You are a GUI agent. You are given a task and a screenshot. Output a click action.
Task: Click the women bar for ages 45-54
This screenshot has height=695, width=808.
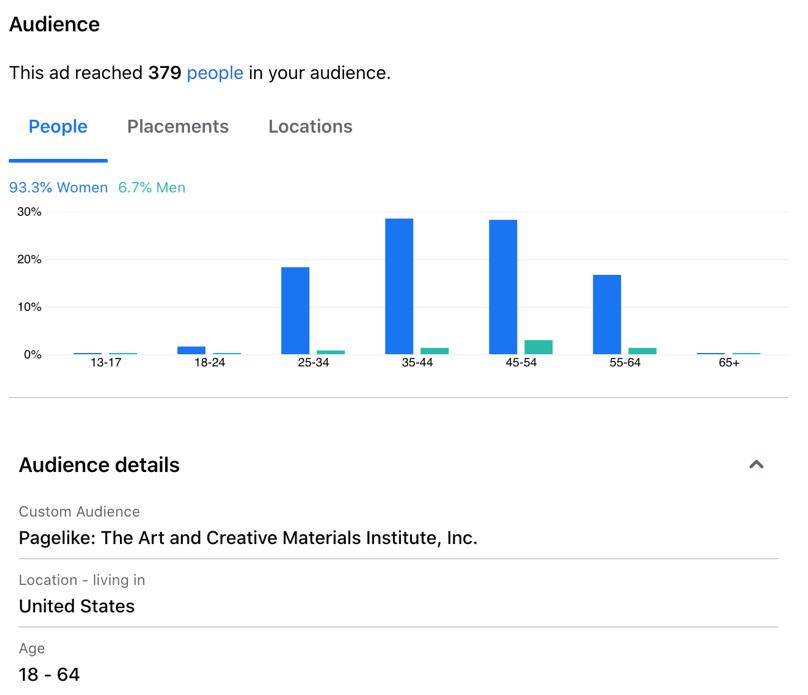[503, 287]
